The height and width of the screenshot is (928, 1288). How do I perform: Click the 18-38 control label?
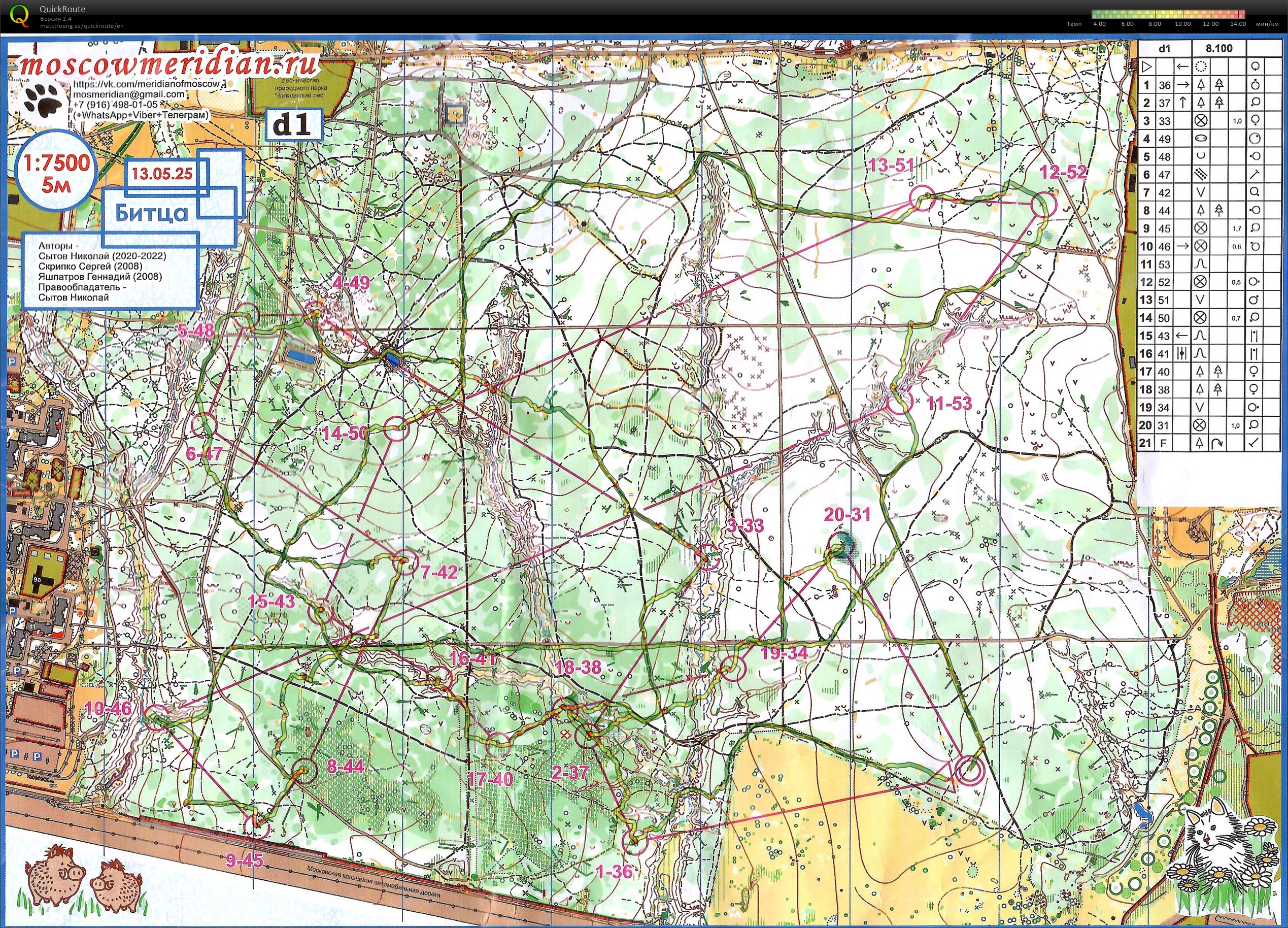coord(578,667)
